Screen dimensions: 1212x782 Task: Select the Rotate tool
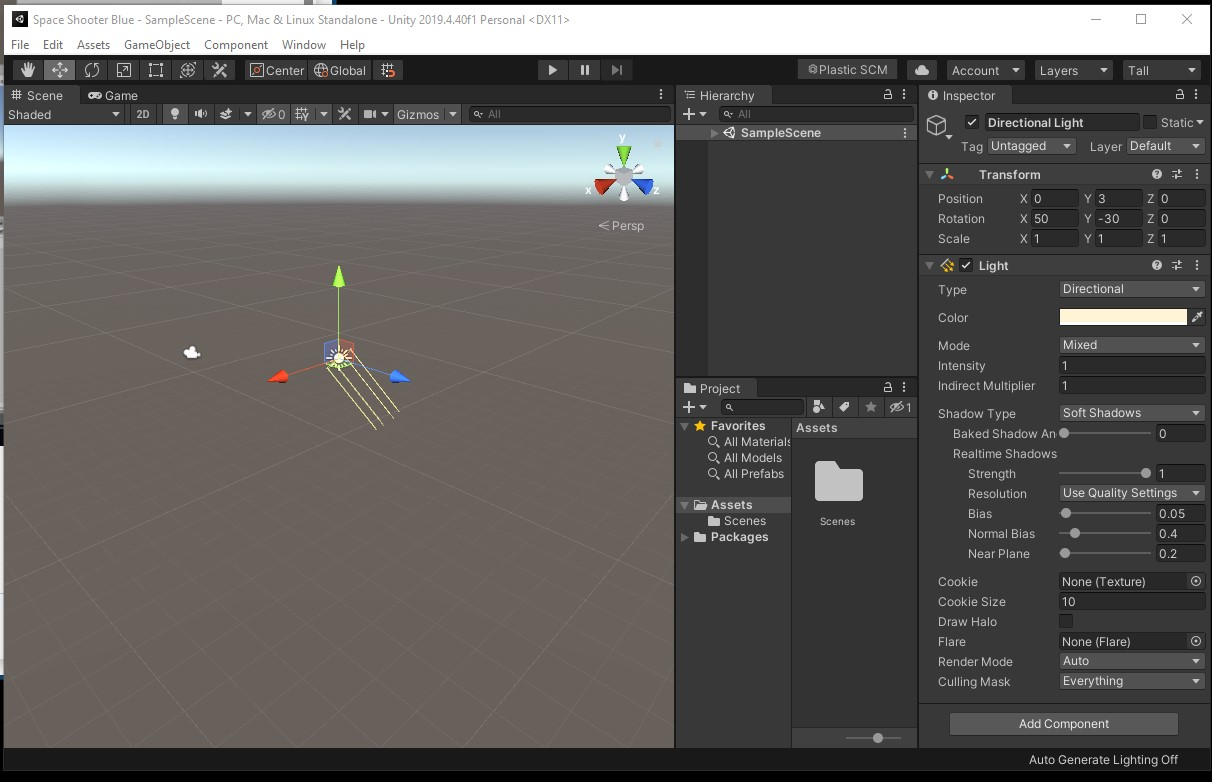(92, 70)
